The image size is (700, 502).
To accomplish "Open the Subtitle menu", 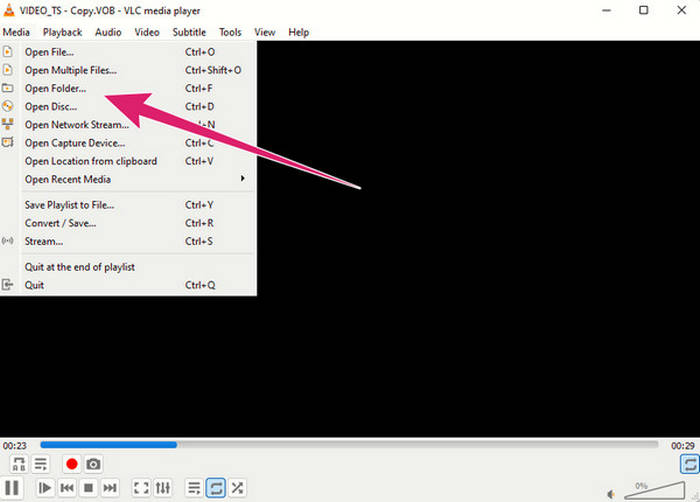I will click(189, 32).
